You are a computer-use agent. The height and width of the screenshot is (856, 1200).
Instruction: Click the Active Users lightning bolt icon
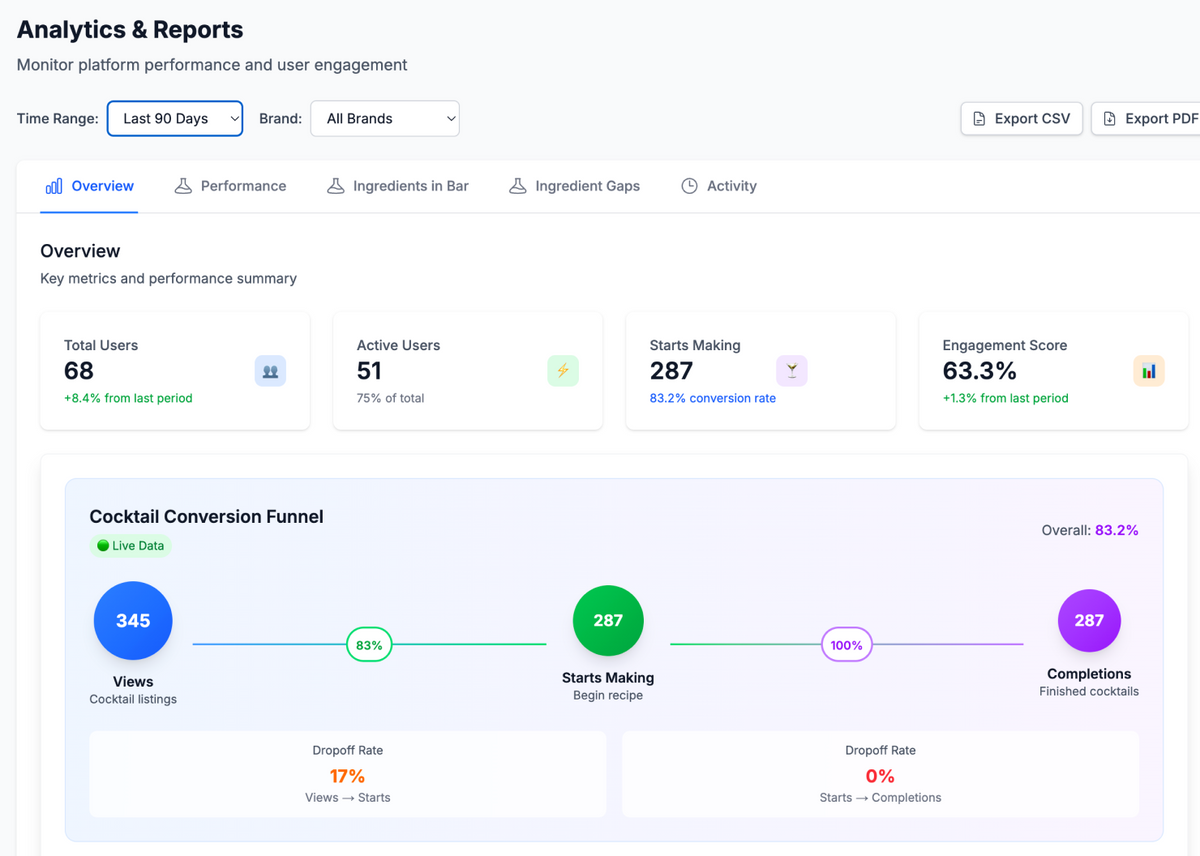(563, 371)
